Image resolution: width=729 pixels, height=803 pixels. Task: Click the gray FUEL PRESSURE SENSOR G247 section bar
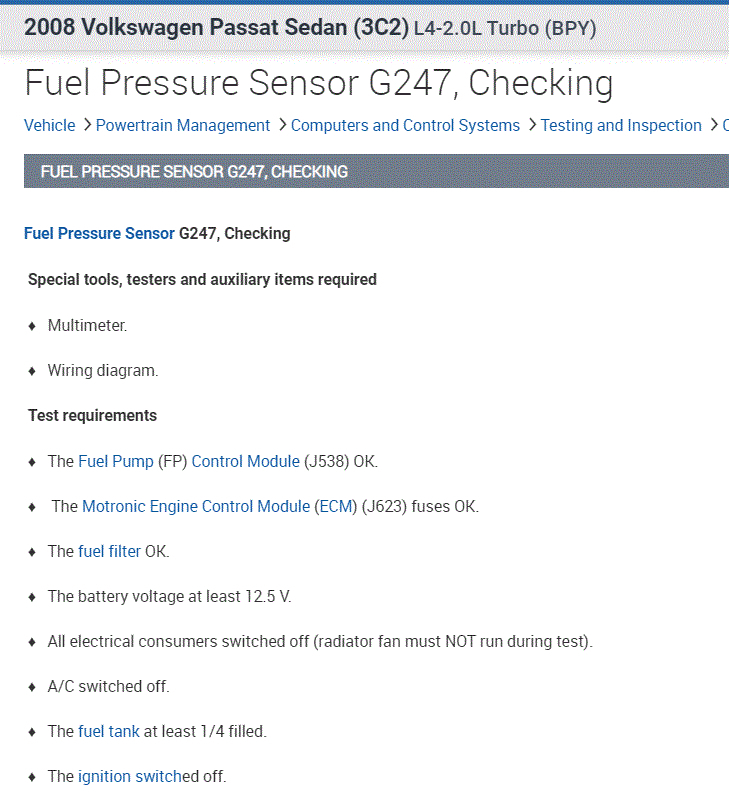coord(376,171)
